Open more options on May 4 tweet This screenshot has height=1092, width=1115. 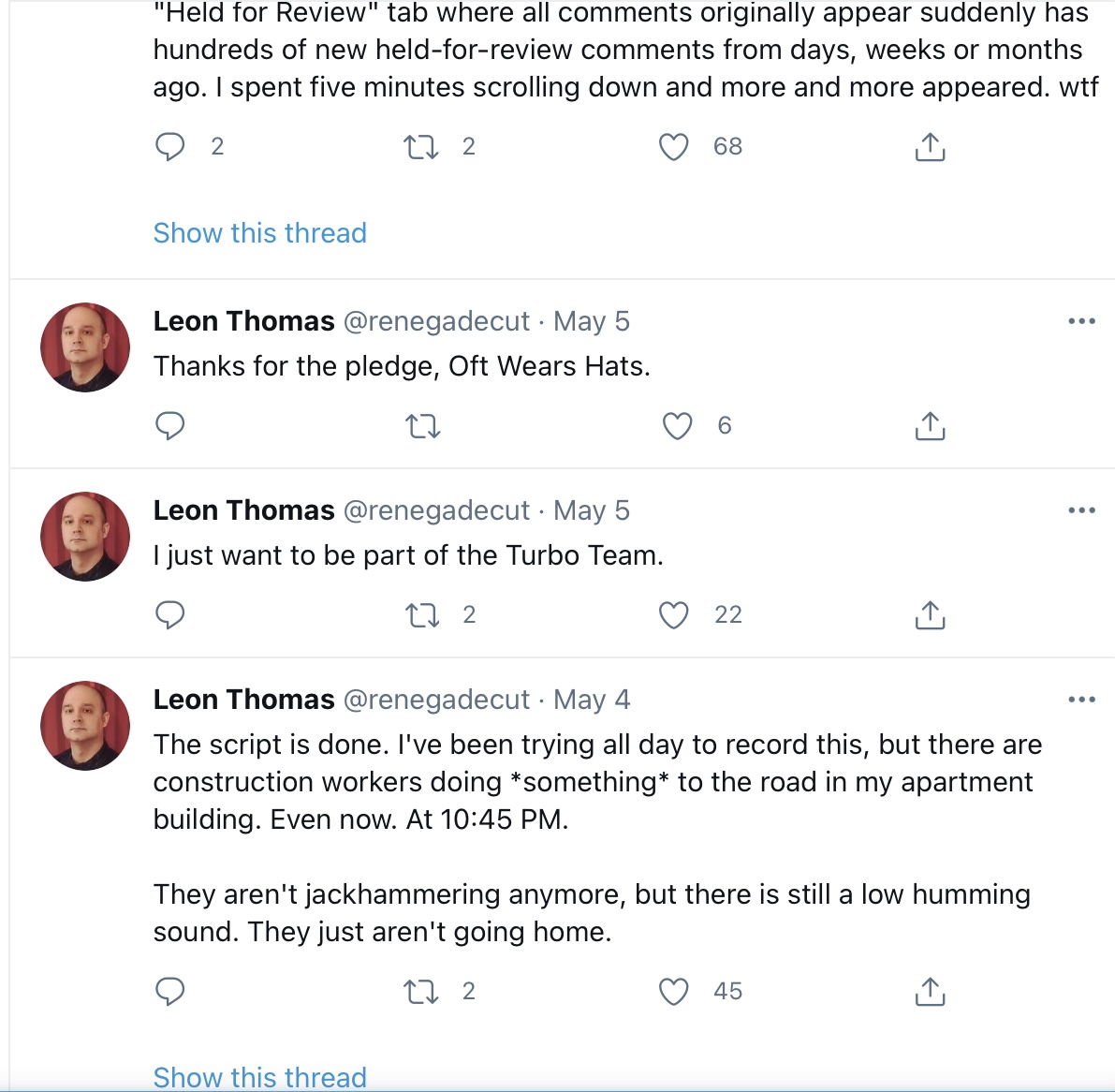click(x=1081, y=700)
